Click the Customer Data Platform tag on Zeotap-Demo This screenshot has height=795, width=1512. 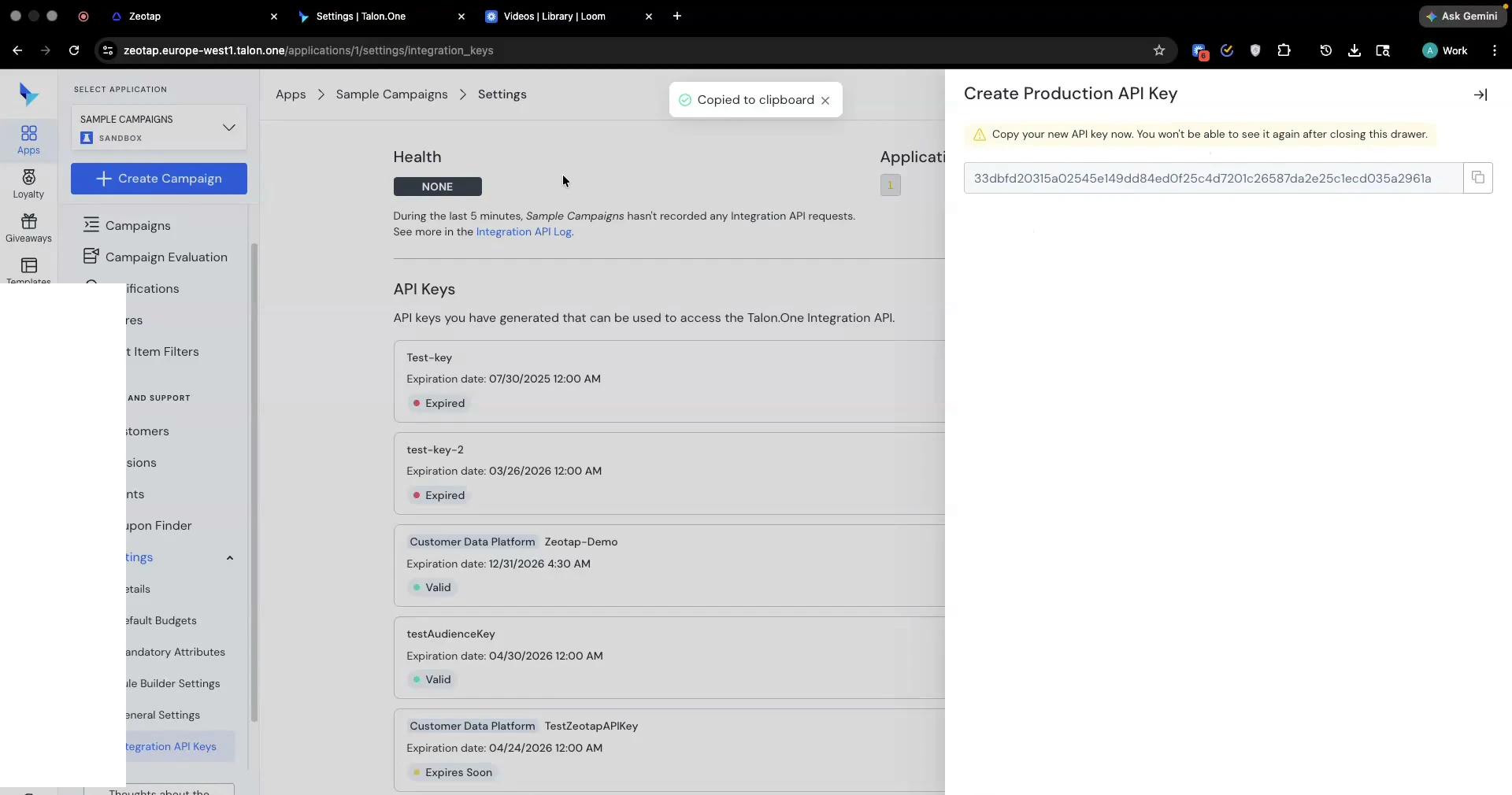472,542
